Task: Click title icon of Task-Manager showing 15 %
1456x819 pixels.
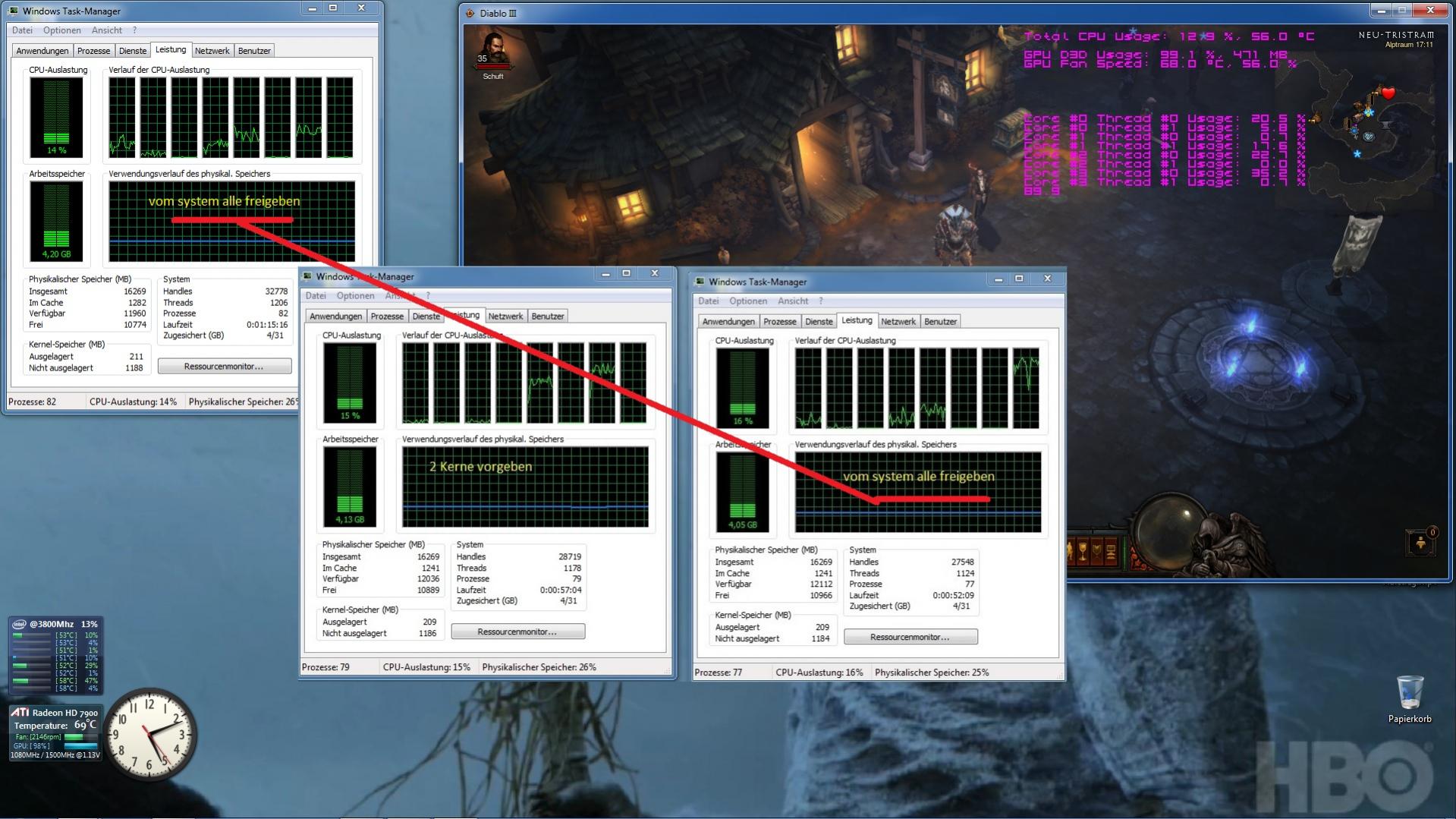Action: coord(307,276)
